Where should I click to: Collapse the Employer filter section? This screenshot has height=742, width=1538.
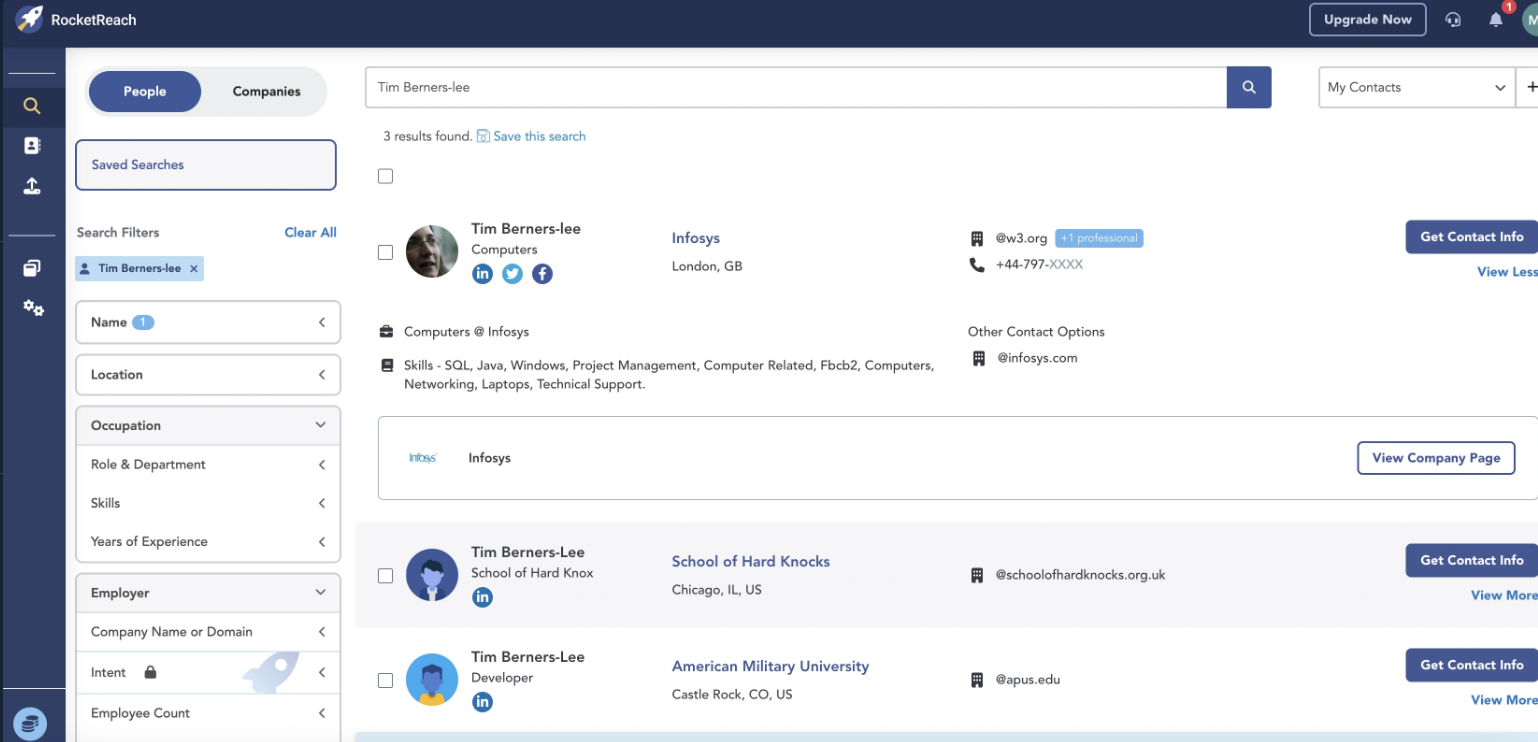coord(208,592)
